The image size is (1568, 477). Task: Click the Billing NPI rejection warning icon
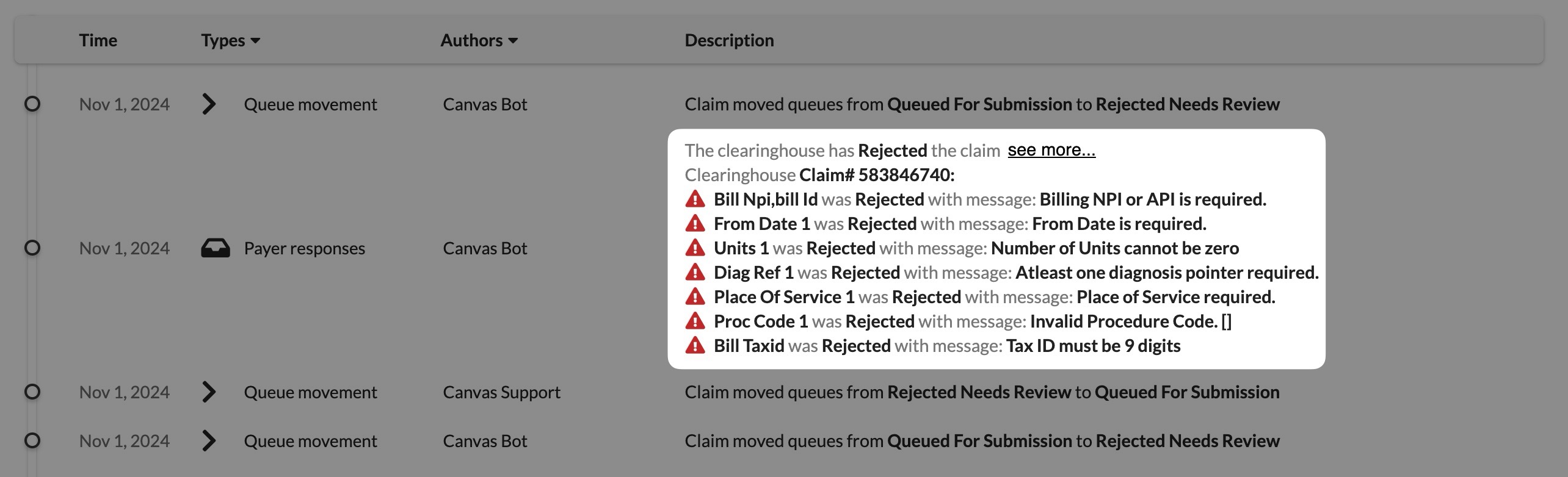[x=695, y=199]
